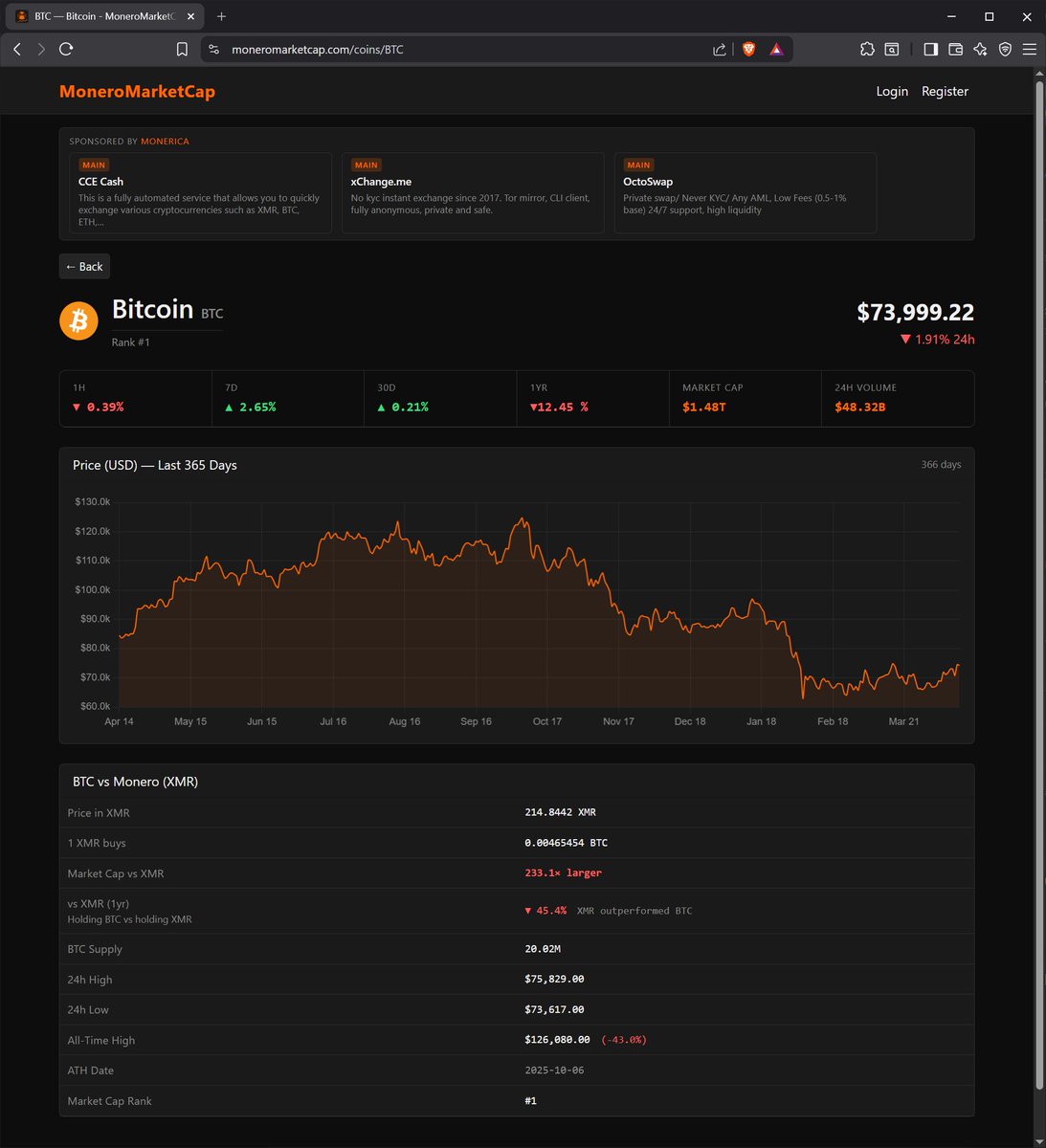The height and width of the screenshot is (1148, 1046).
Task: Click the orange Bitcoin logo icon
Action: [79, 320]
